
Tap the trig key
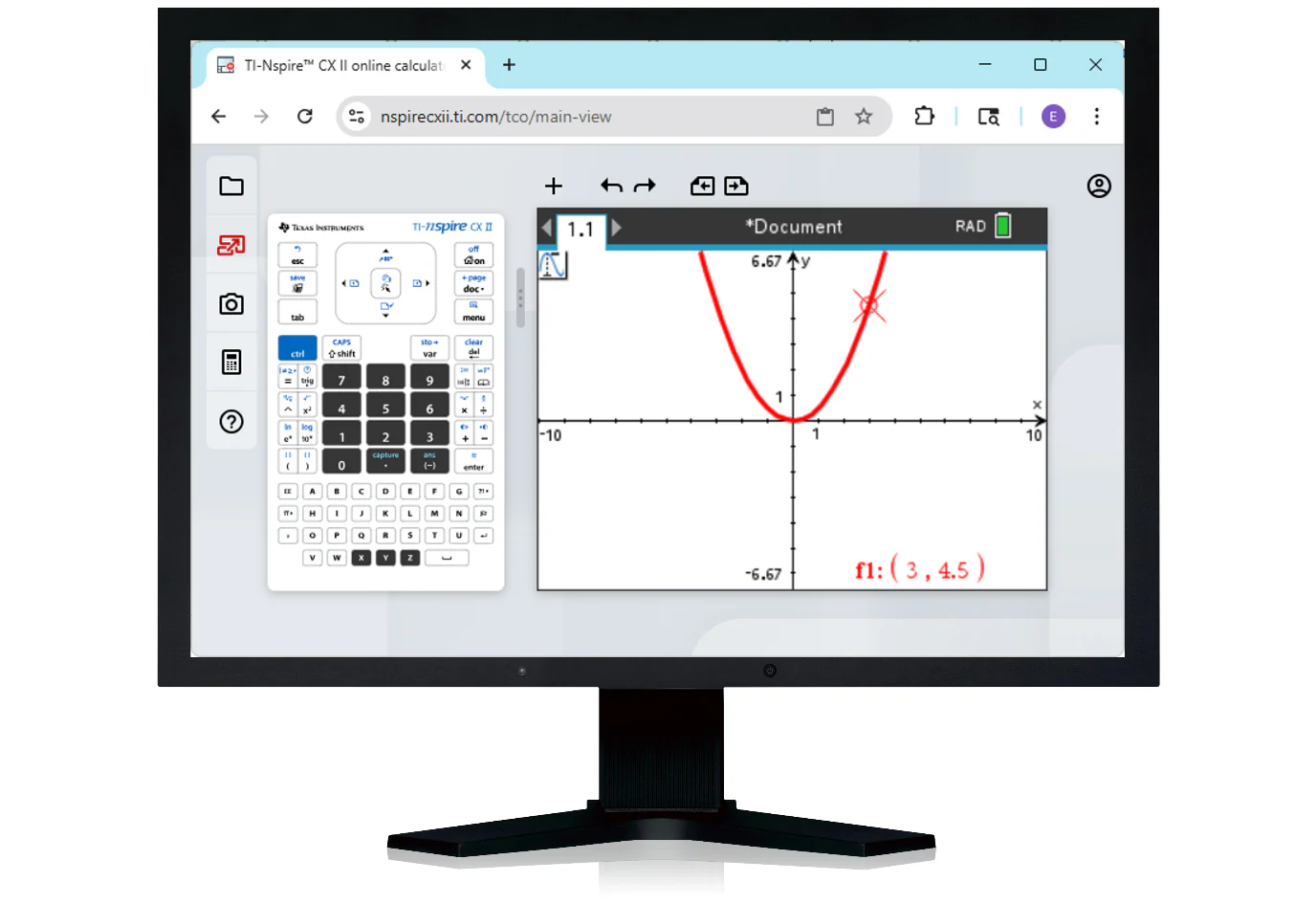click(307, 377)
